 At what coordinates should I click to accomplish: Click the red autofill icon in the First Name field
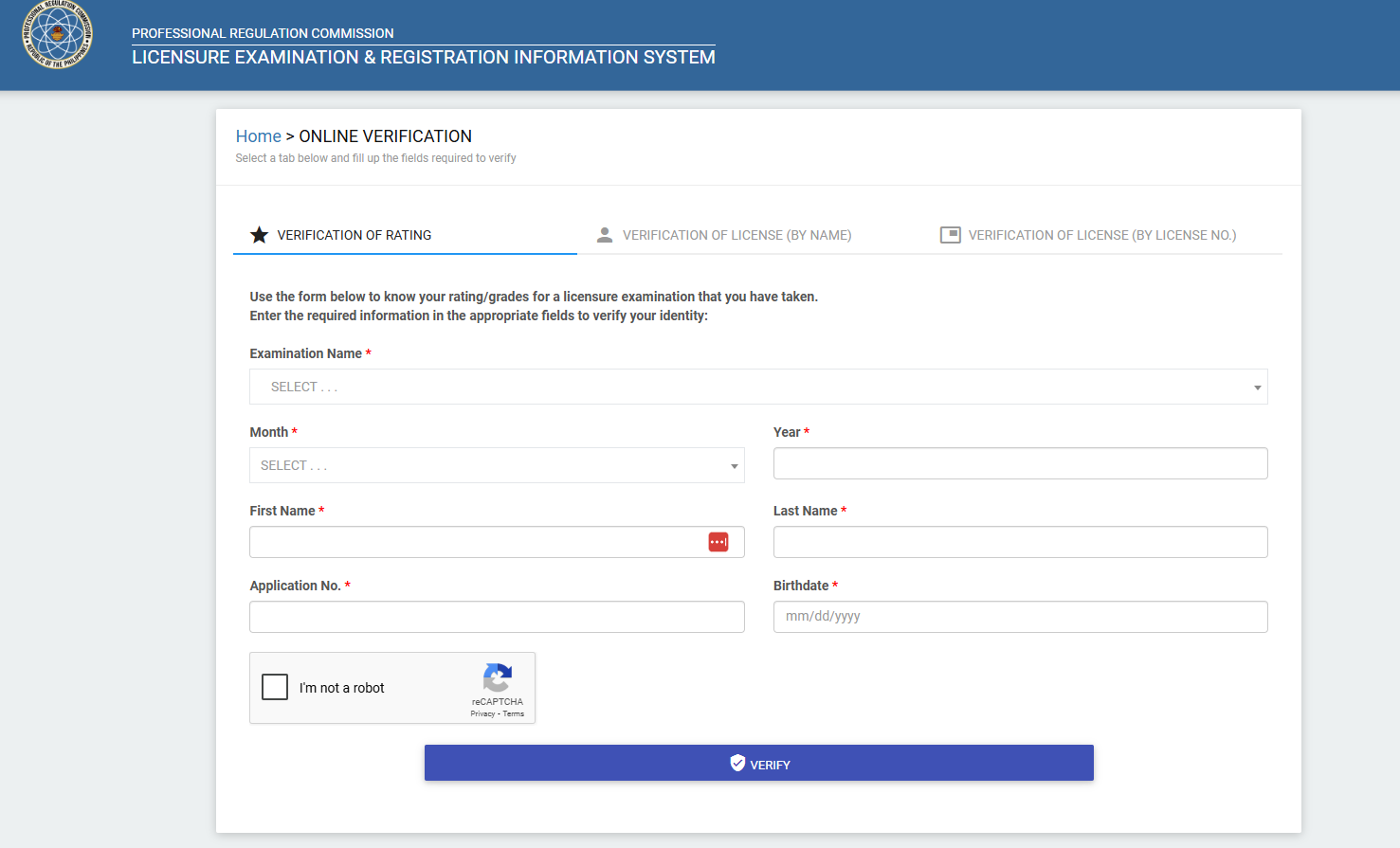[x=718, y=541]
